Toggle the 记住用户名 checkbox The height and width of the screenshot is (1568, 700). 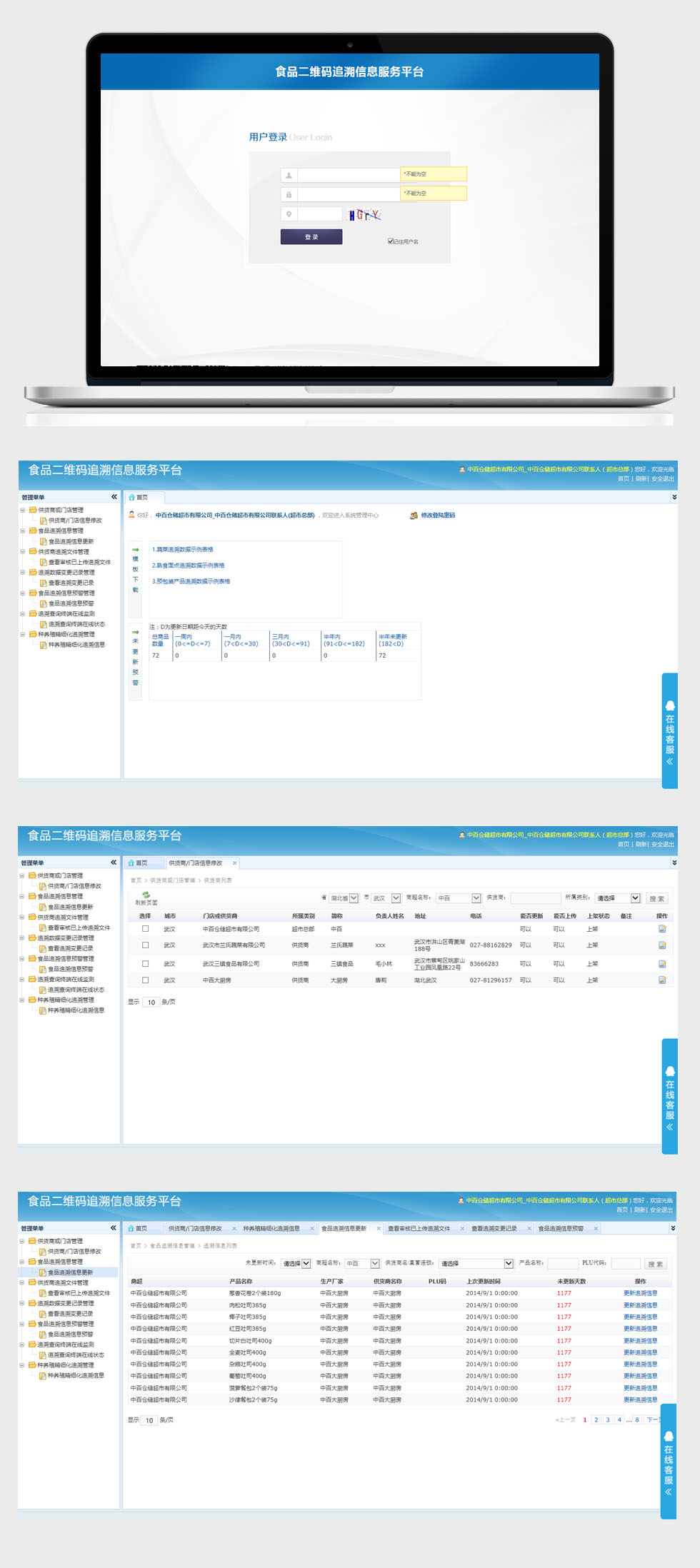pyautogui.click(x=391, y=241)
